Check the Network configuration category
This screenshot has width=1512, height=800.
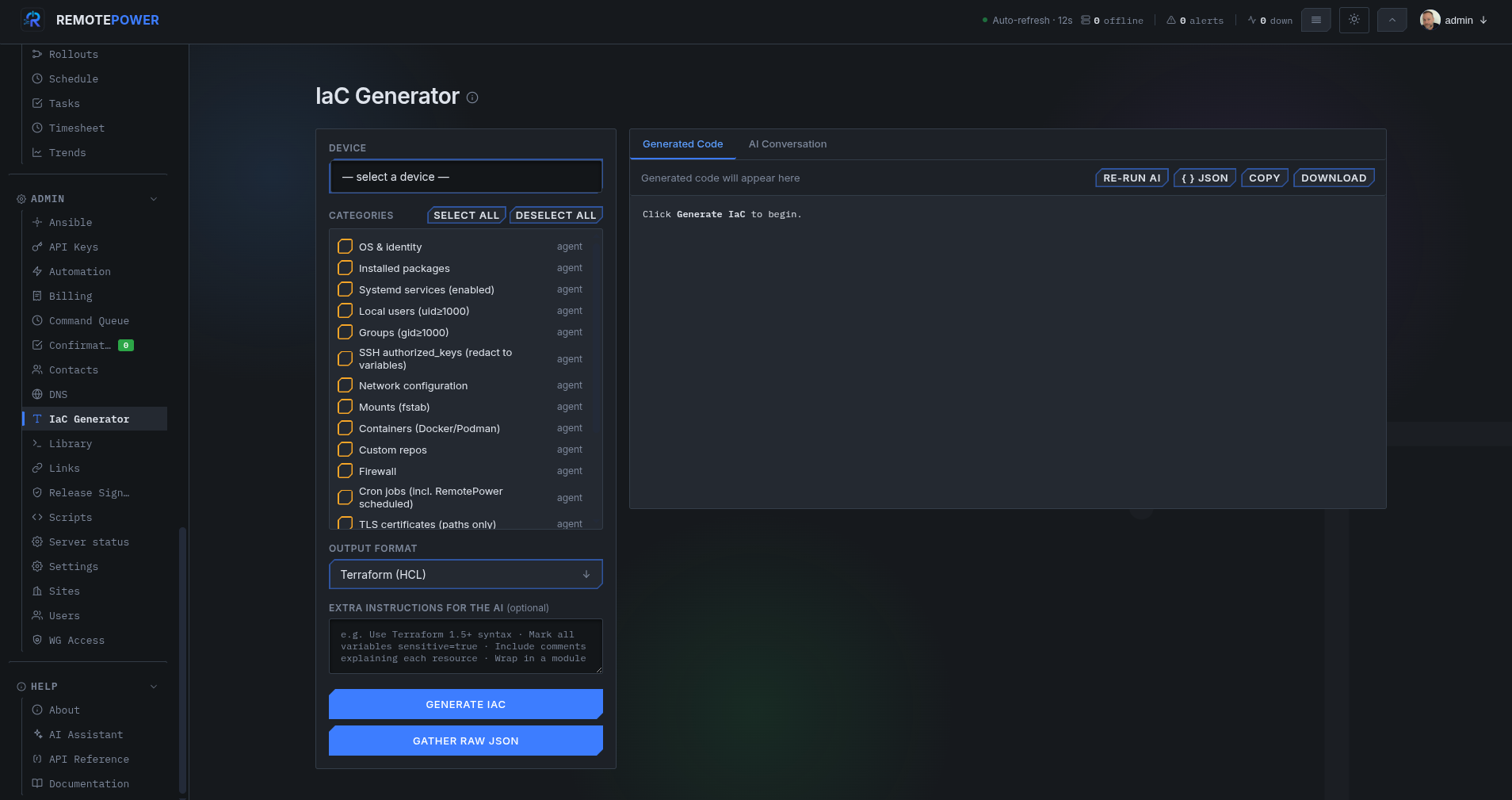point(346,385)
